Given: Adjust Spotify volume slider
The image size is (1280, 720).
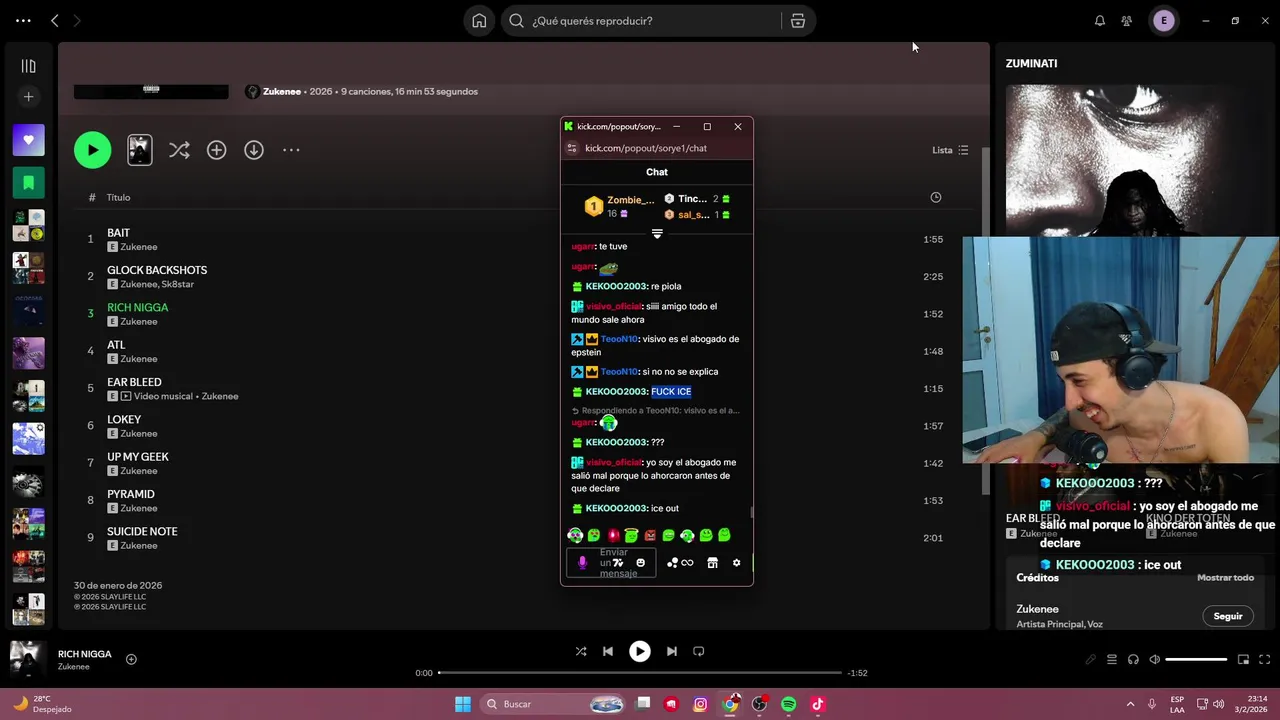Looking at the screenshot, I should (1196, 660).
